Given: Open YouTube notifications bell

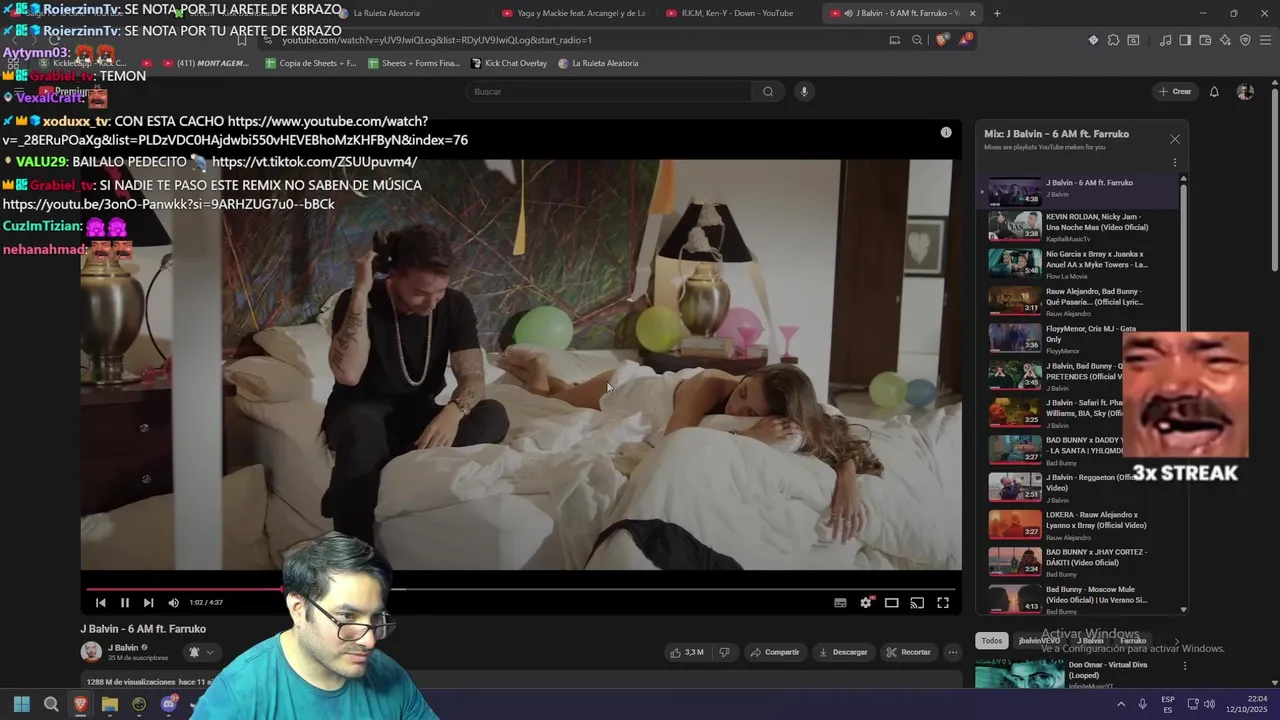Looking at the screenshot, I should [1214, 91].
